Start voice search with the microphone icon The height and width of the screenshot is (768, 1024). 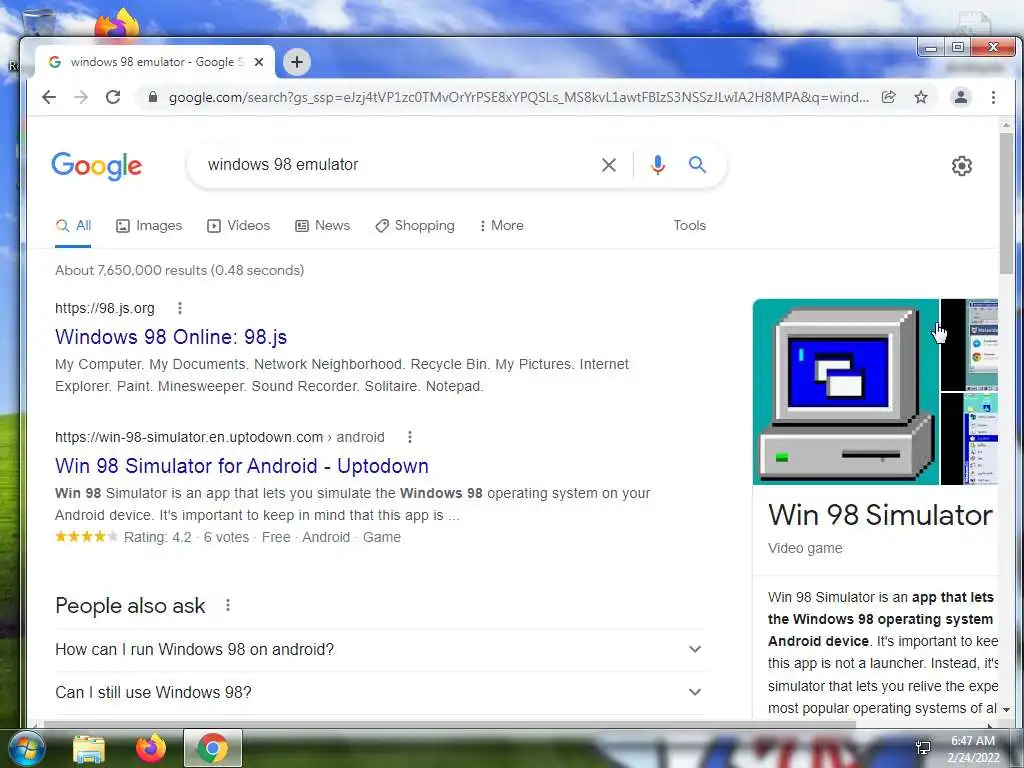(658, 165)
